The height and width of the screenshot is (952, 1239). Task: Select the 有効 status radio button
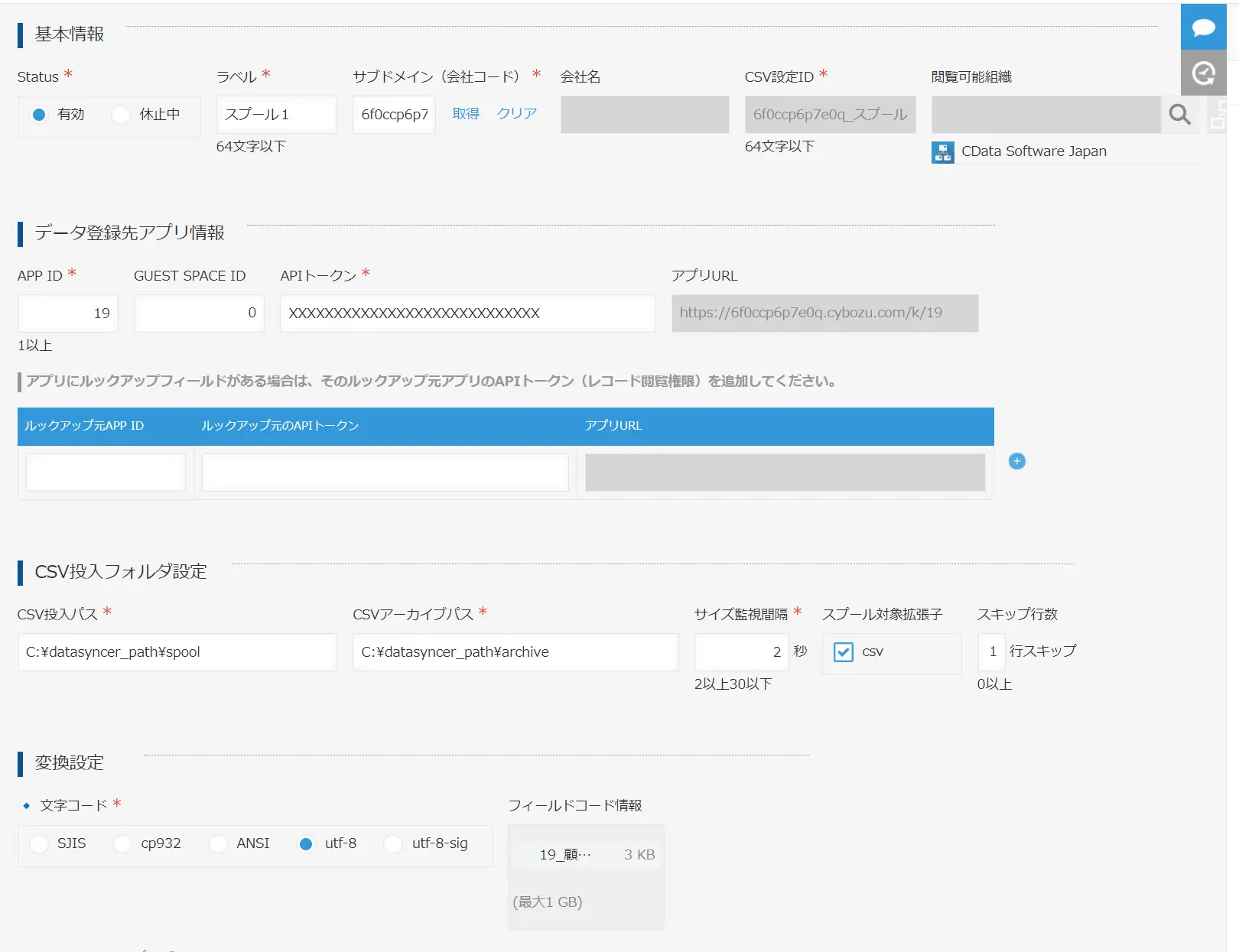[39, 115]
